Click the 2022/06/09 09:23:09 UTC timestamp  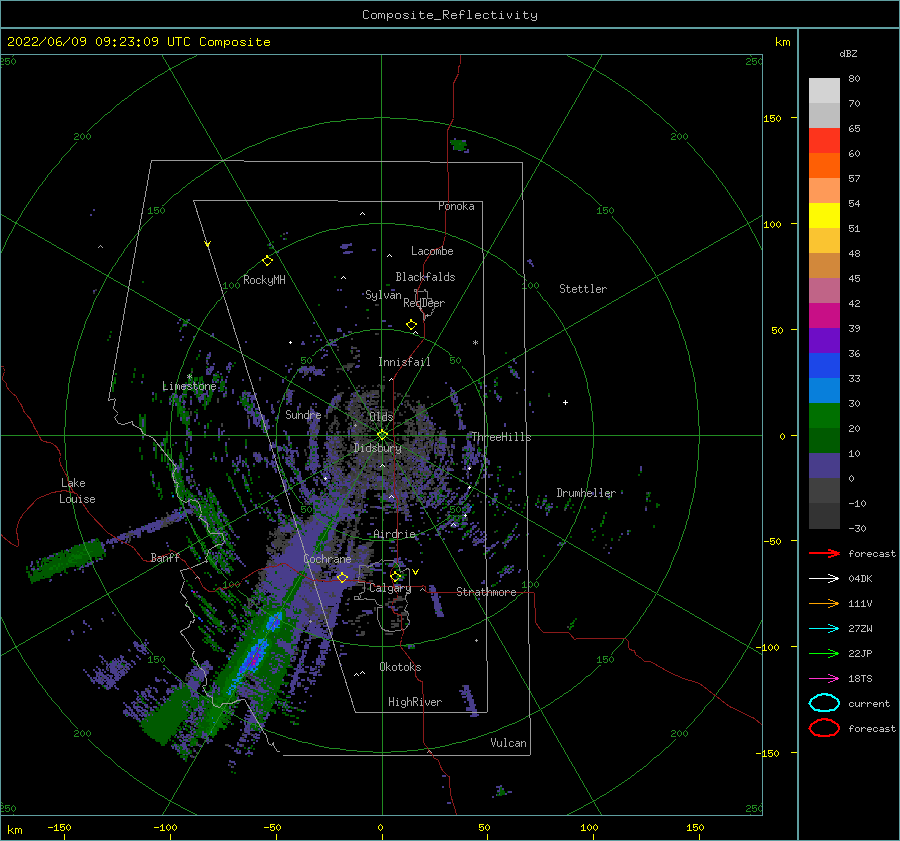pyautogui.click(x=98, y=42)
